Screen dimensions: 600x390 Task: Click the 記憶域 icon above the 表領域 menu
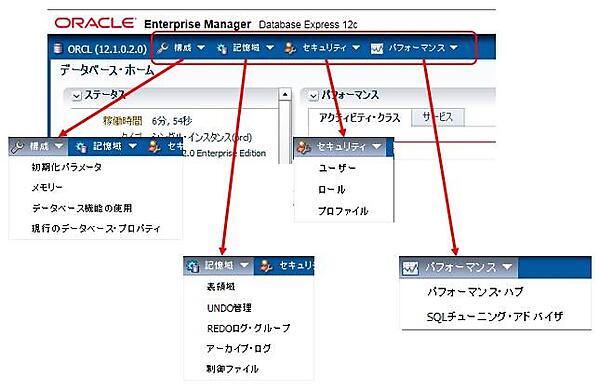[x=194, y=266]
